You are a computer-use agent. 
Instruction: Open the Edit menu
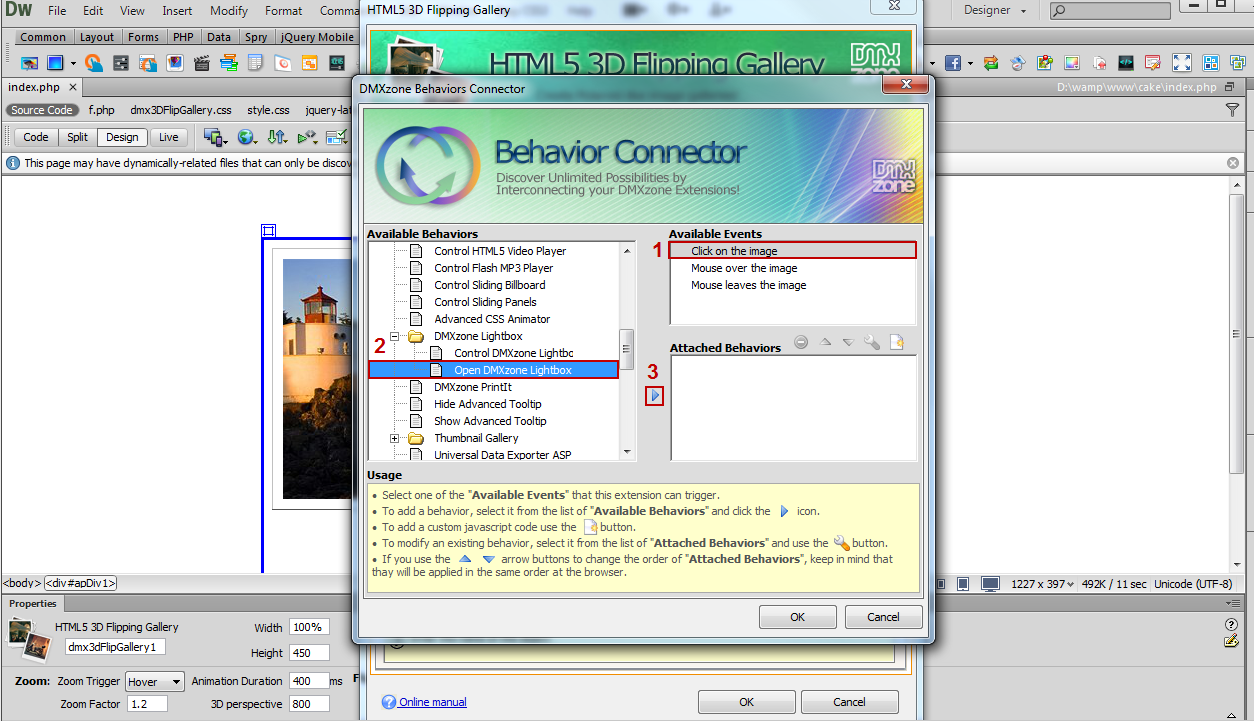93,11
